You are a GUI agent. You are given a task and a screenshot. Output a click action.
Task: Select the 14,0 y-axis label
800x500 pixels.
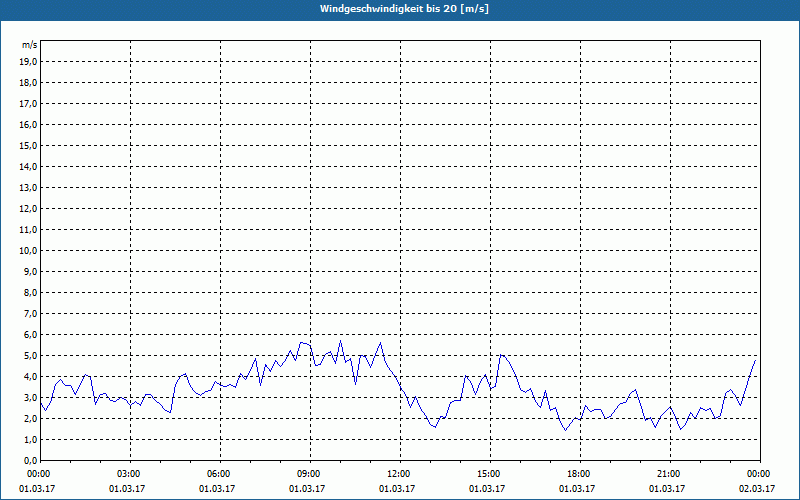(x=28, y=166)
